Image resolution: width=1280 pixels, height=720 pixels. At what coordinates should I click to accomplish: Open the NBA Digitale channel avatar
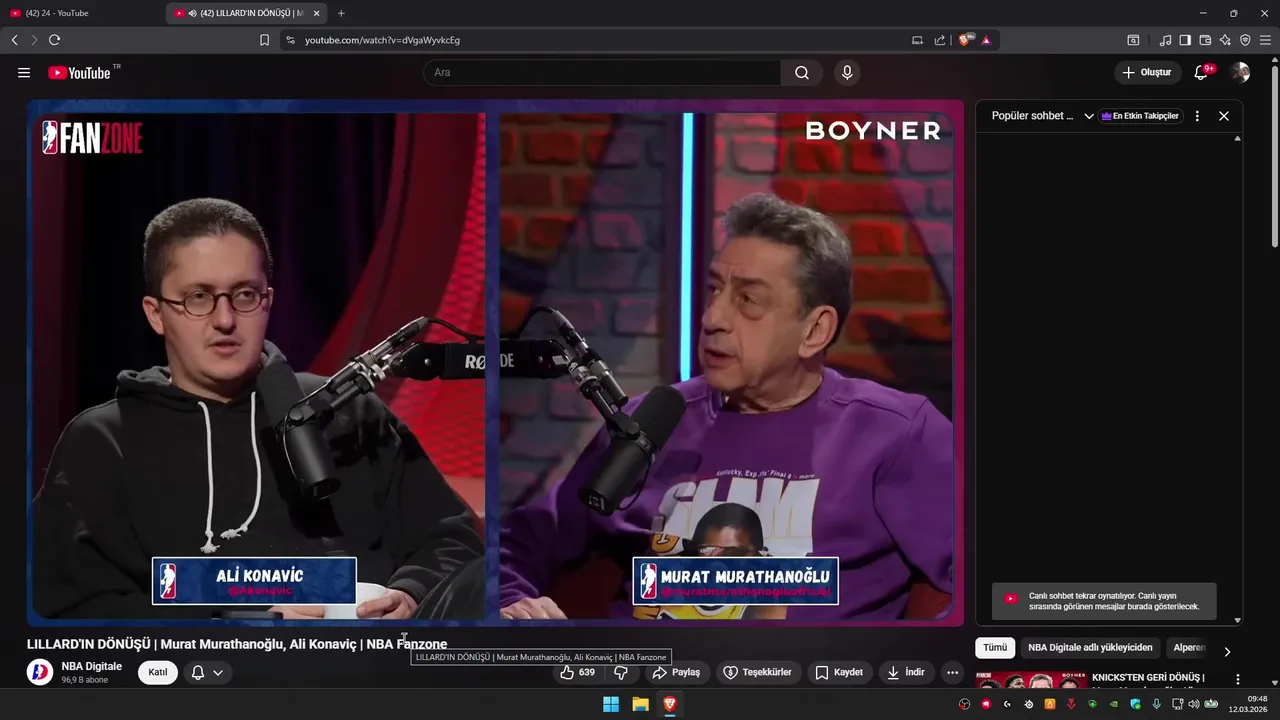(x=40, y=672)
